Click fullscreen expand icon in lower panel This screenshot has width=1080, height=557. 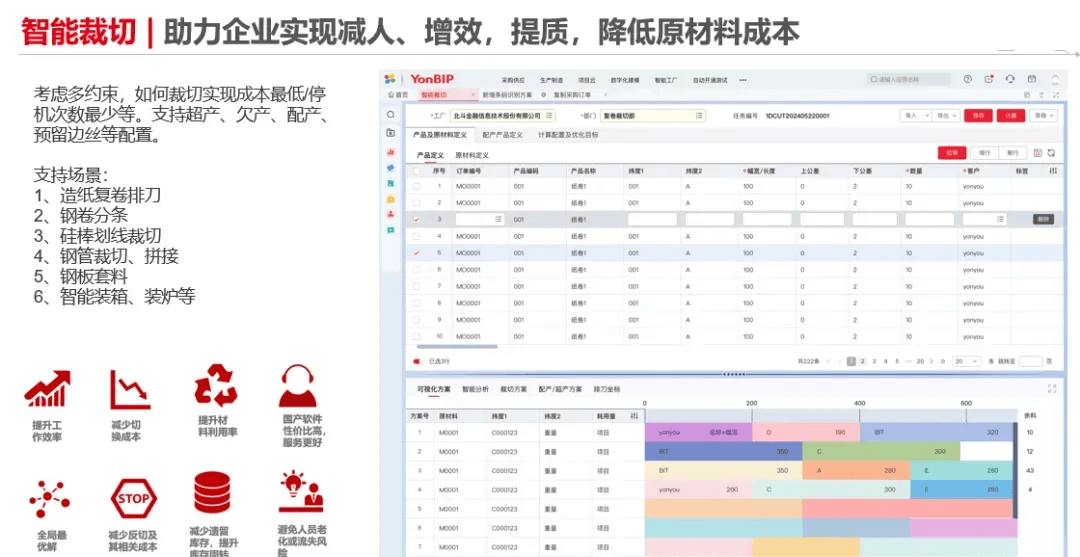coord(1052,389)
